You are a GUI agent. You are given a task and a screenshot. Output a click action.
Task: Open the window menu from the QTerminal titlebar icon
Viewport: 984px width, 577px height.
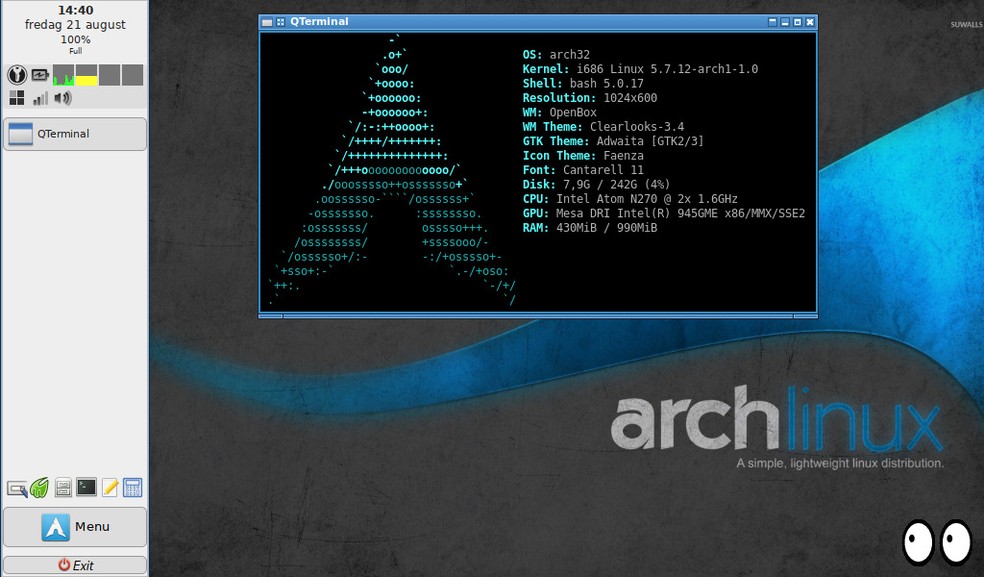[x=268, y=21]
